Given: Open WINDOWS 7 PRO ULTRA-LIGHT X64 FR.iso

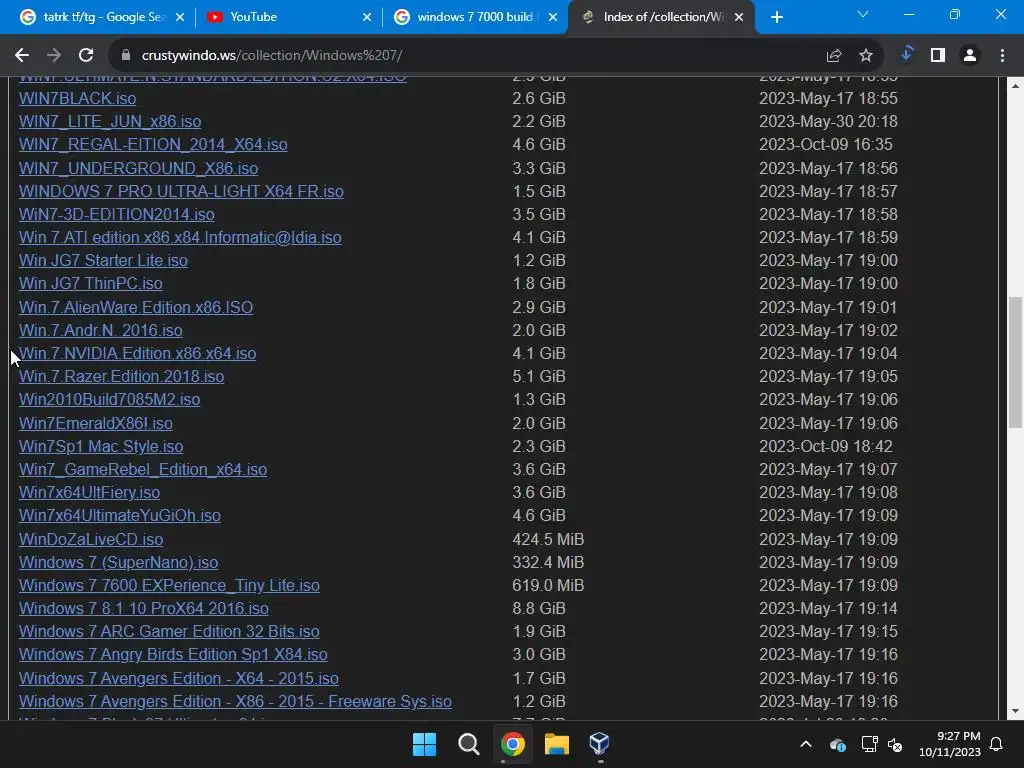Looking at the screenshot, I should click(181, 191).
